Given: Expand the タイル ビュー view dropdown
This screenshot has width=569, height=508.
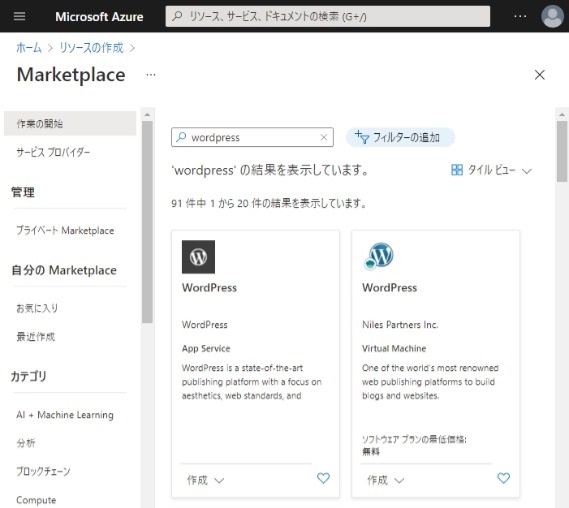Looking at the screenshot, I should coord(527,171).
